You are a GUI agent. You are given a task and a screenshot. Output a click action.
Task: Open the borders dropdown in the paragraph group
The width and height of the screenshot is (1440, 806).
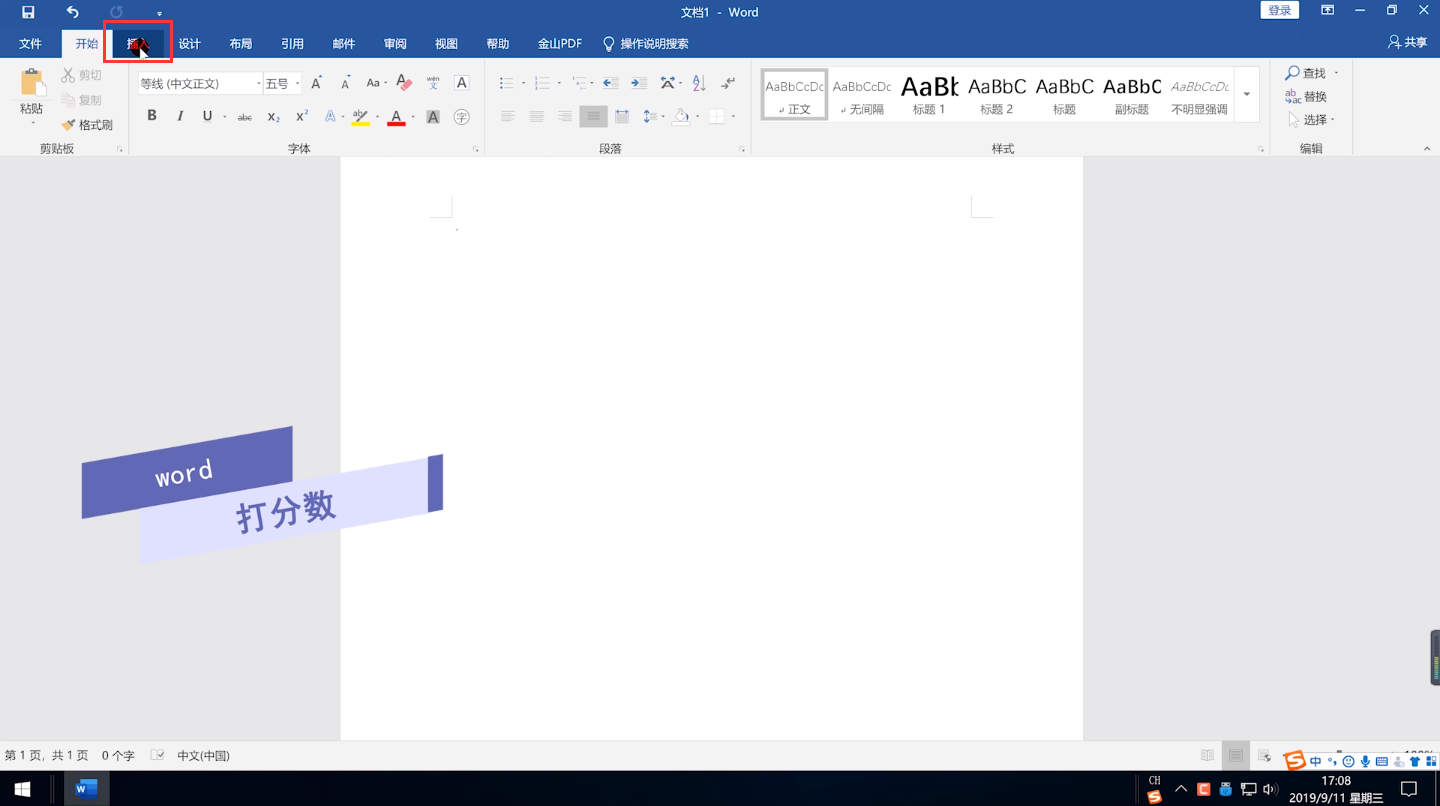click(733, 117)
